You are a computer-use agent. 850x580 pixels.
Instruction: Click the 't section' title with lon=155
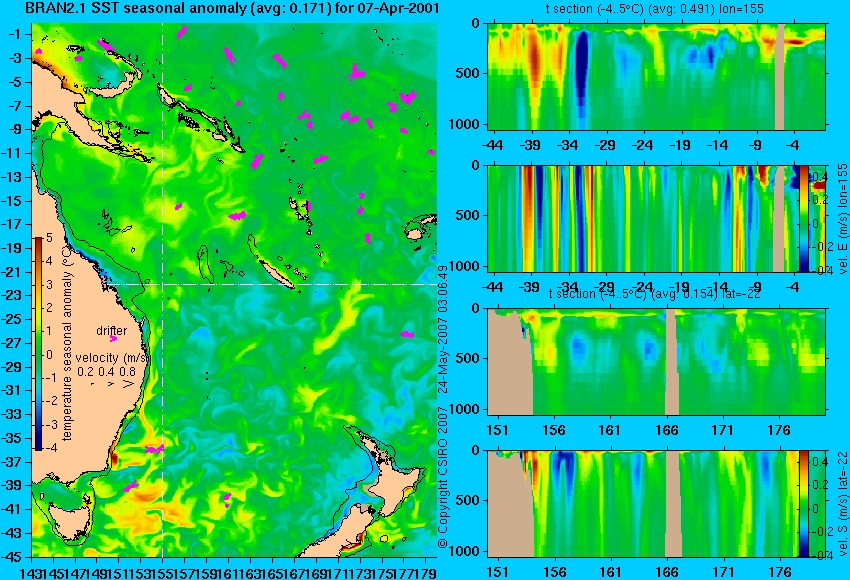coord(655,9)
